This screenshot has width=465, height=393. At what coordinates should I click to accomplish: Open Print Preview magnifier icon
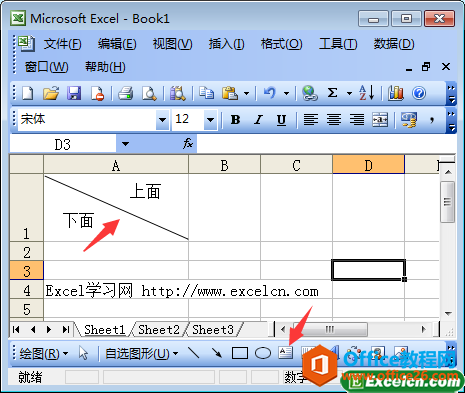coord(149,93)
